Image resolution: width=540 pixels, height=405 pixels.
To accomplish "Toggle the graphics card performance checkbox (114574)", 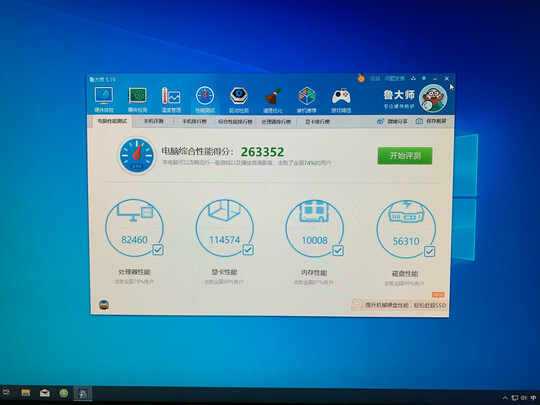I will coord(248,250).
